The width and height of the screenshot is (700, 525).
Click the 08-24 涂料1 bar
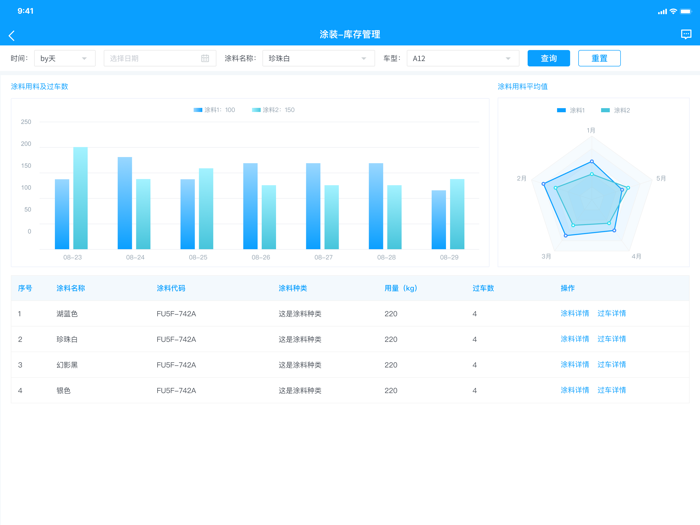(x=125, y=203)
